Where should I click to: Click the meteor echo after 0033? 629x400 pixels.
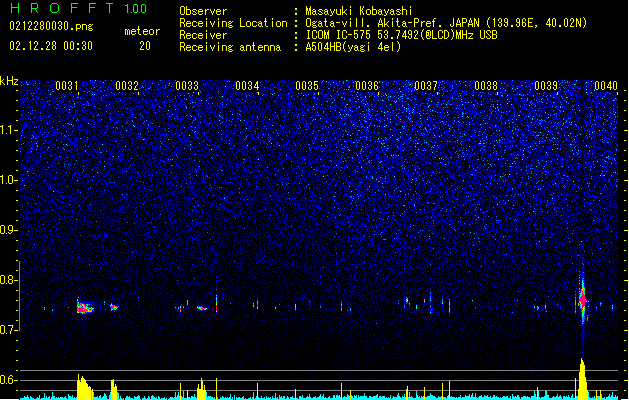coord(202,308)
